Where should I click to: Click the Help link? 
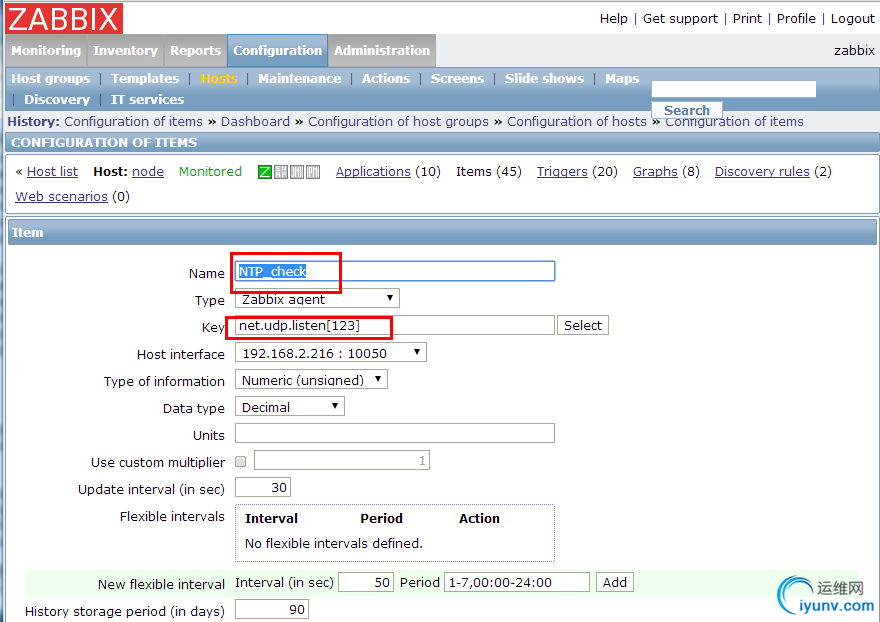pyautogui.click(x=613, y=19)
